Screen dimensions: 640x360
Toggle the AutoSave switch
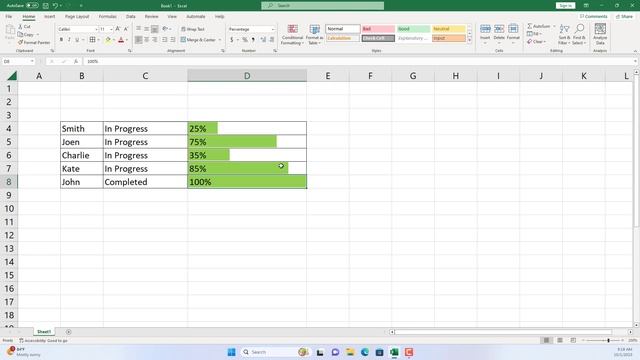tap(32, 6)
